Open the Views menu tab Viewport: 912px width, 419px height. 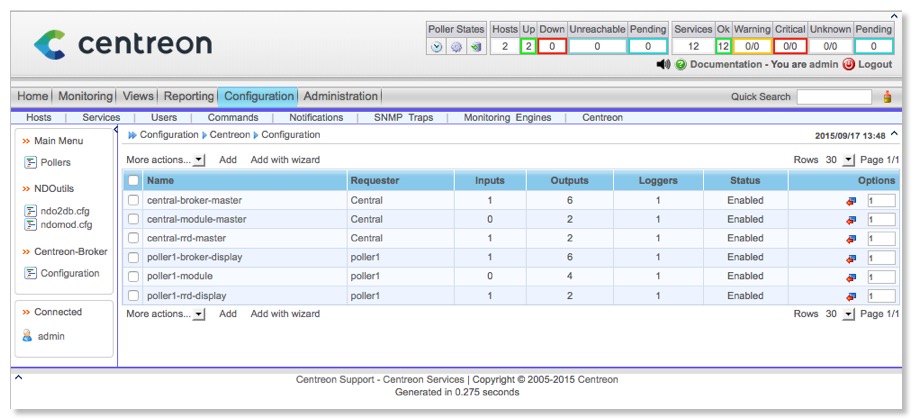click(138, 97)
